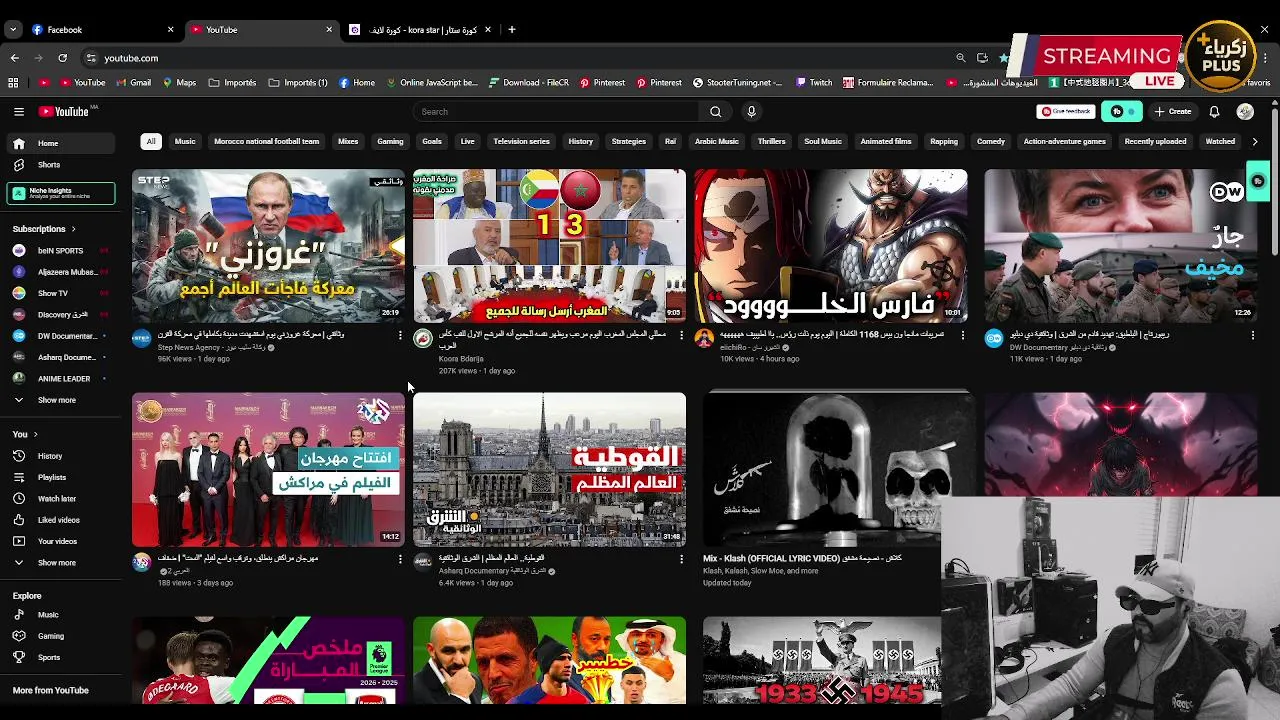Open the Twitch bookmark
Screen dimensions: 1280x720
point(814,83)
